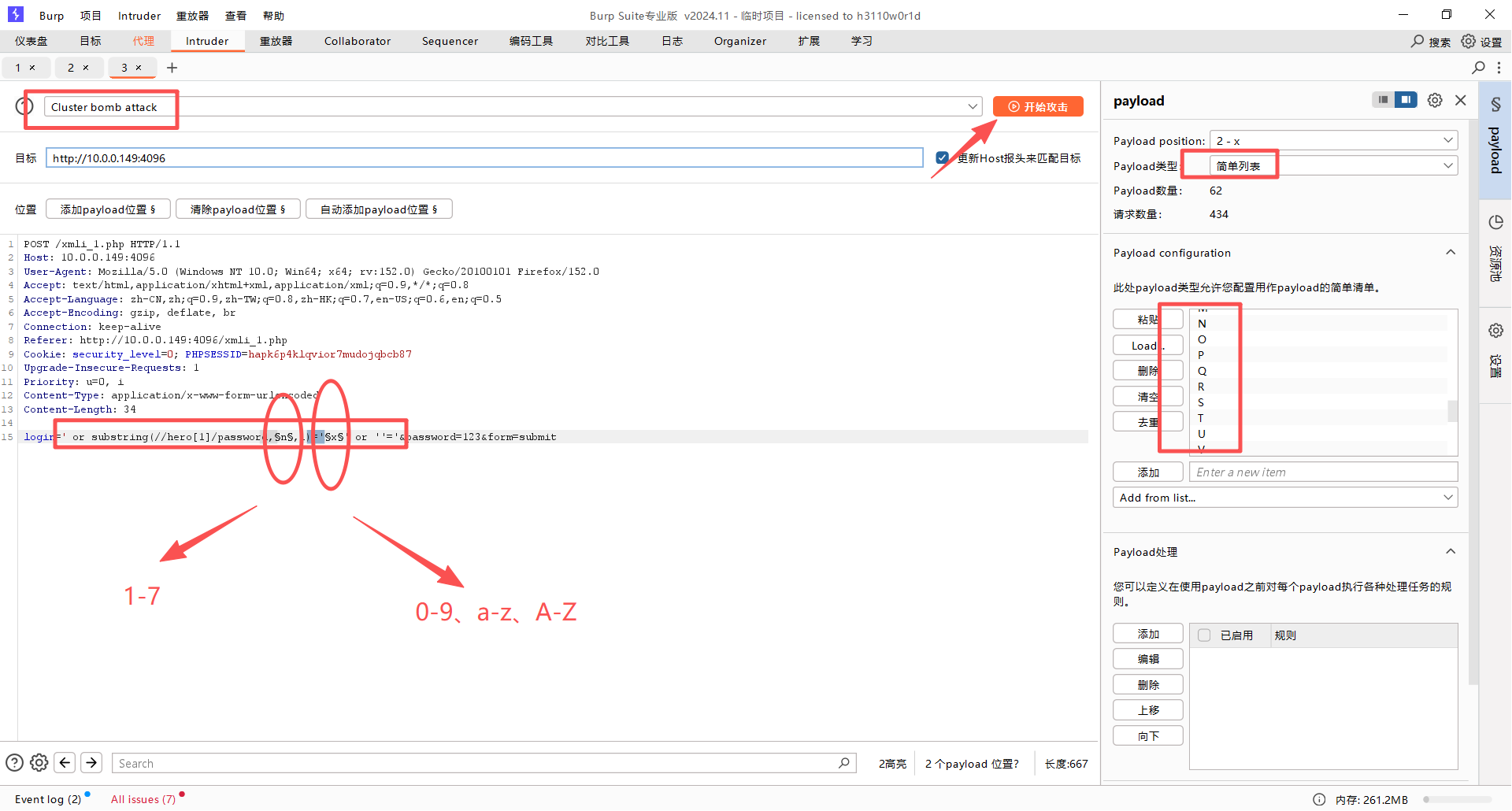The height and width of the screenshot is (811, 1512).
Task: Click 上移 button in payload processing
Action: (x=1147, y=710)
